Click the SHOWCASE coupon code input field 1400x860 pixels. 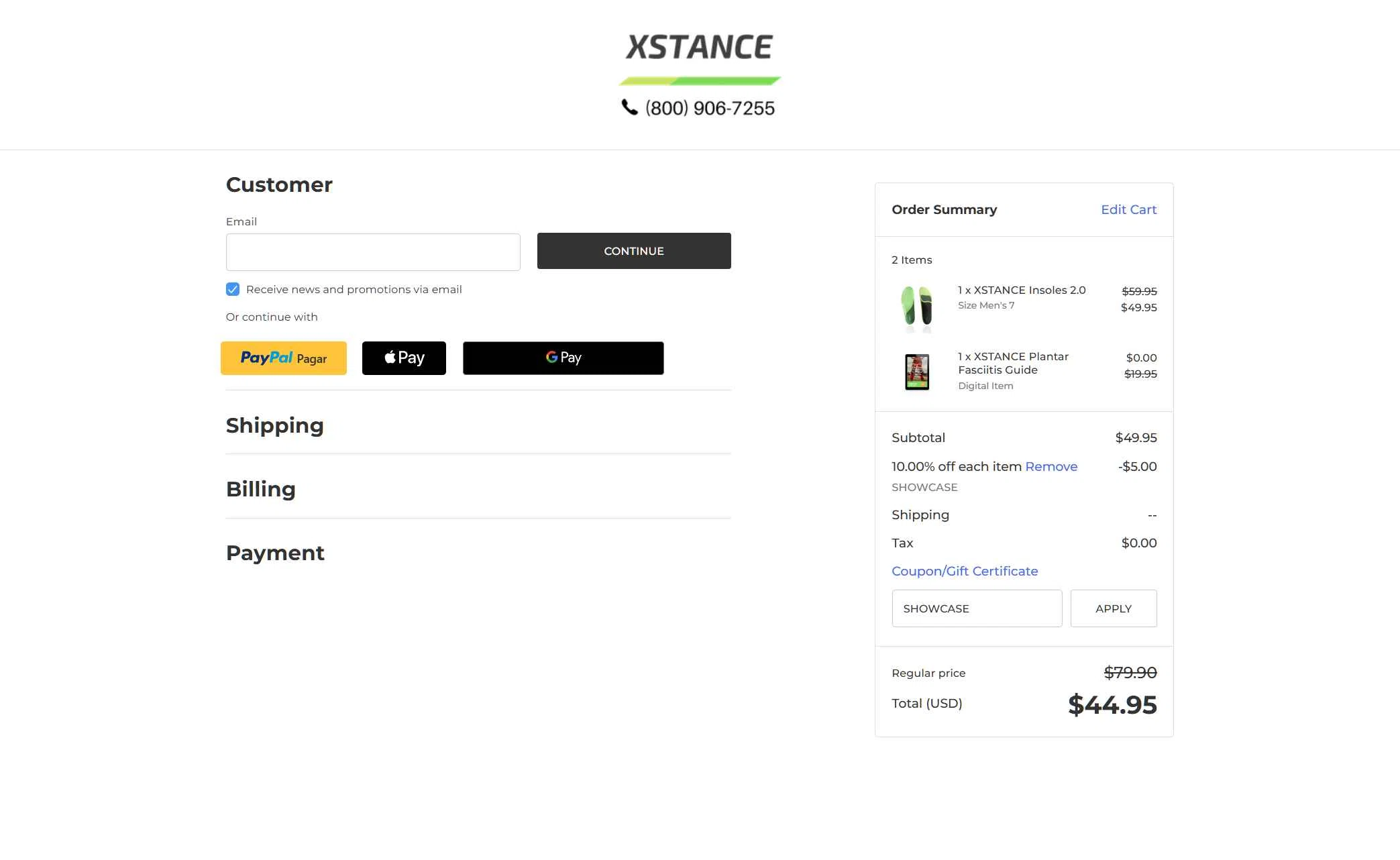pos(977,608)
